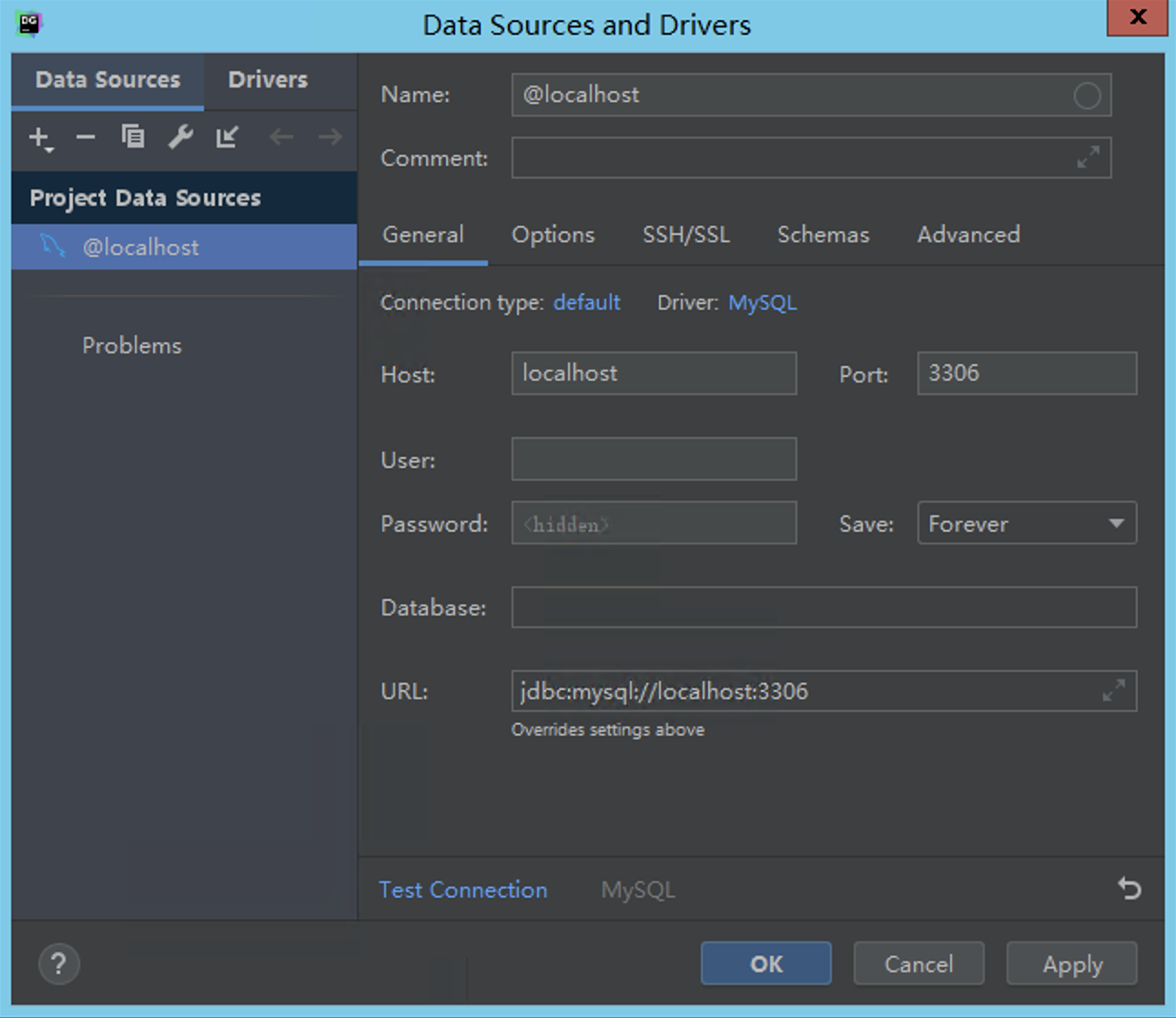Revert changes using the rollback icon

pyautogui.click(x=1129, y=889)
